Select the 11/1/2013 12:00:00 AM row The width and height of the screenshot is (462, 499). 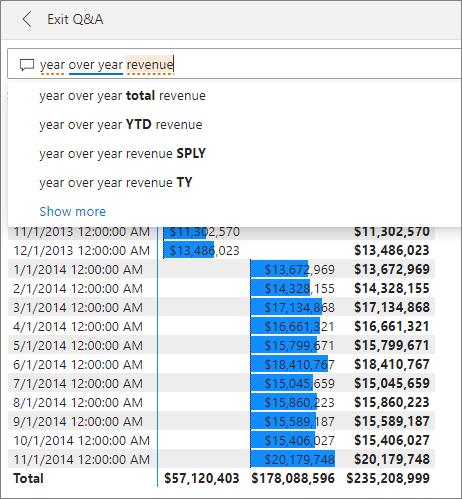[221, 231]
